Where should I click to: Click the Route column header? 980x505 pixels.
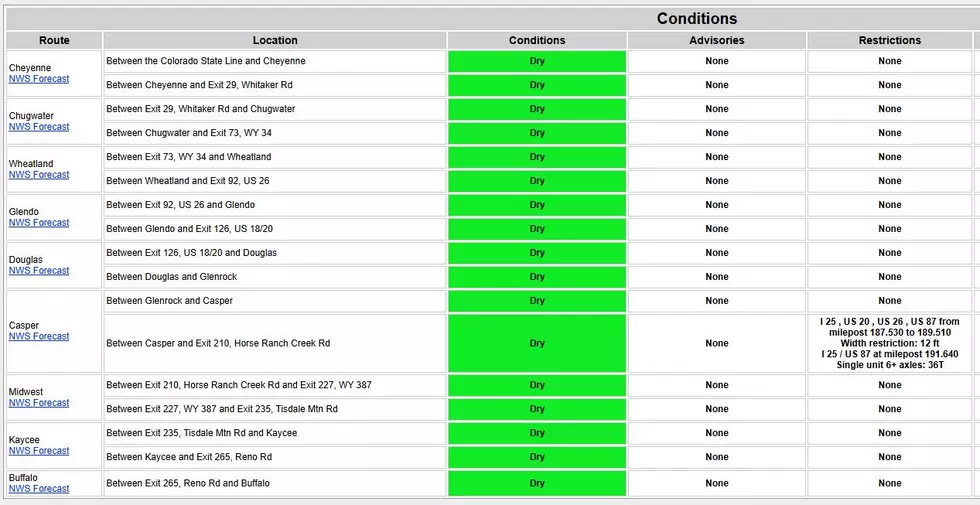[54, 41]
